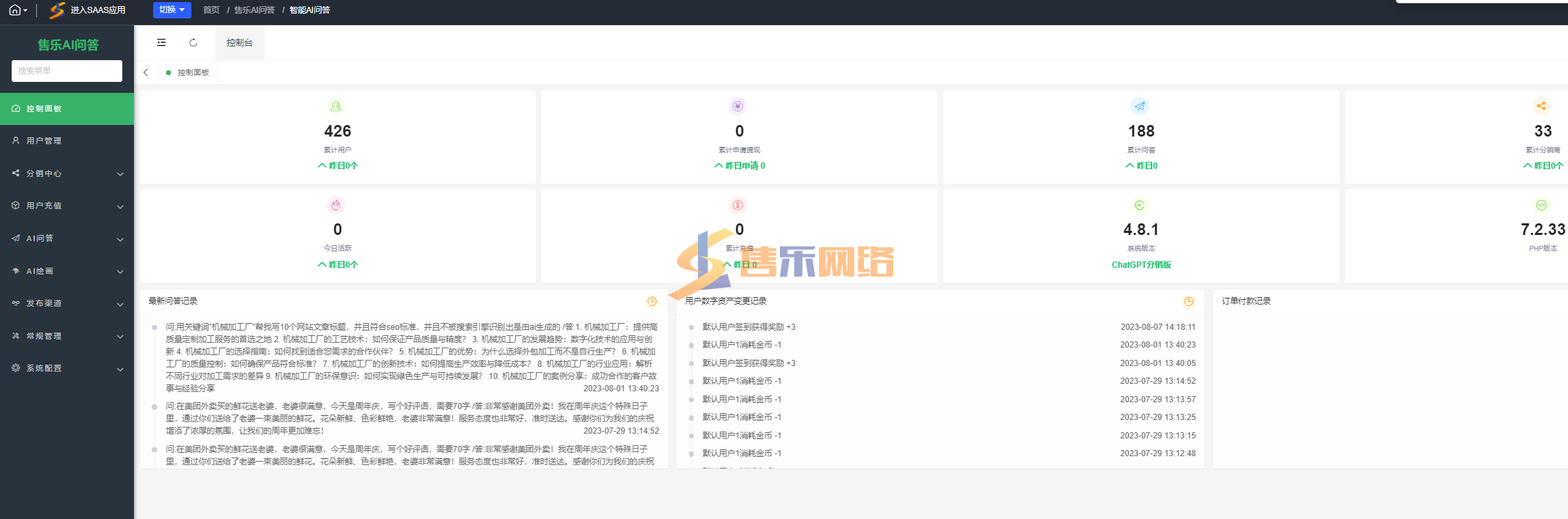The height and width of the screenshot is (519, 1568).
Task: Click the 今日活跃 flame icon
Action: (336, 205)
